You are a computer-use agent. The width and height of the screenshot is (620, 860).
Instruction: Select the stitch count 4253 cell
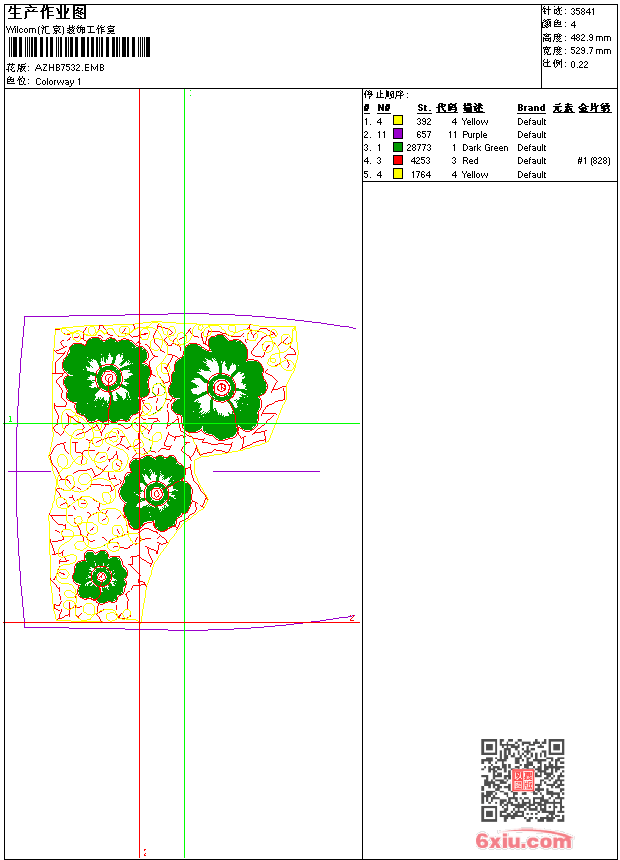[420, 161]
